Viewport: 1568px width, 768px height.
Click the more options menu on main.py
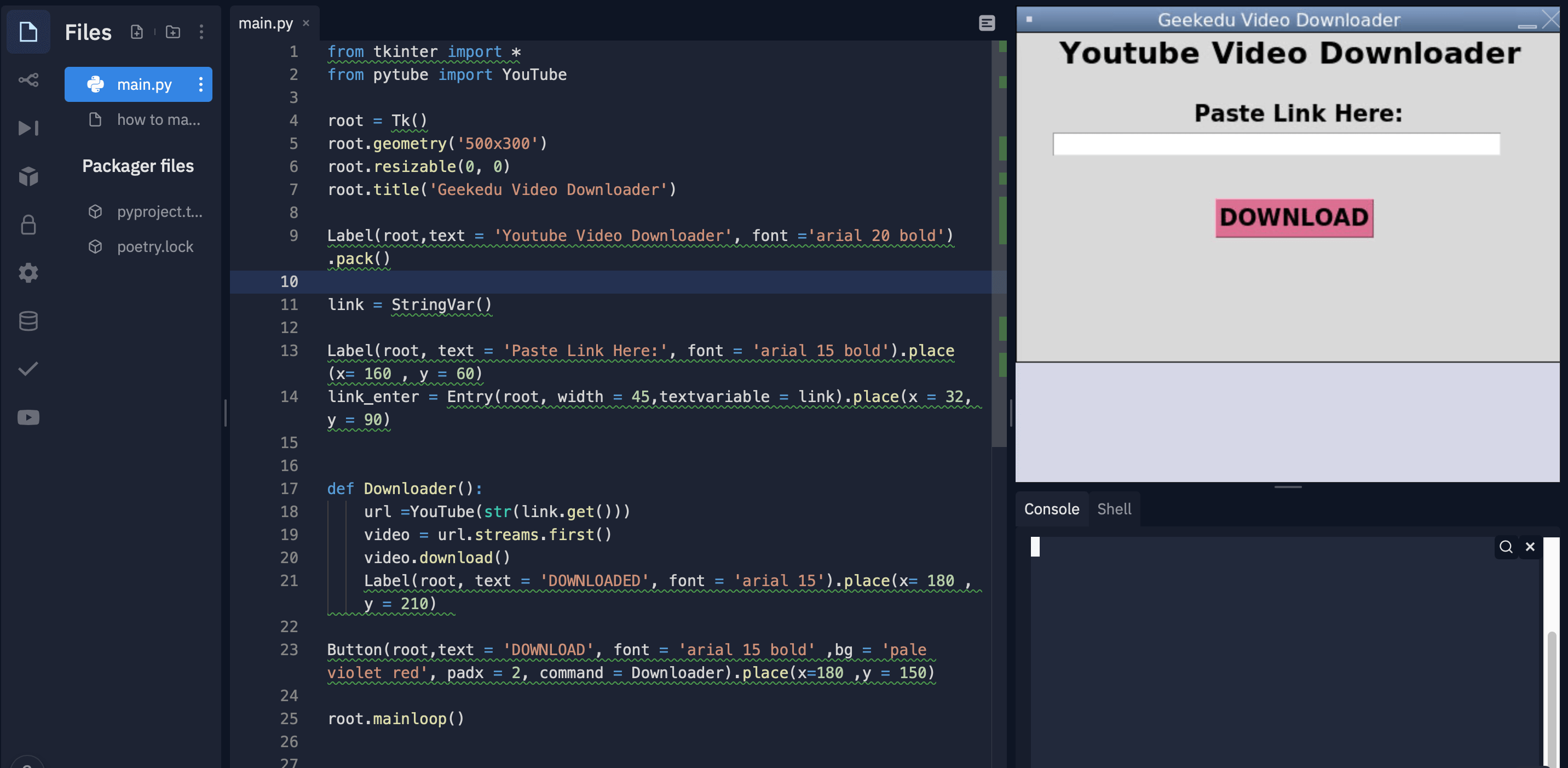click(x=200, y=84)
